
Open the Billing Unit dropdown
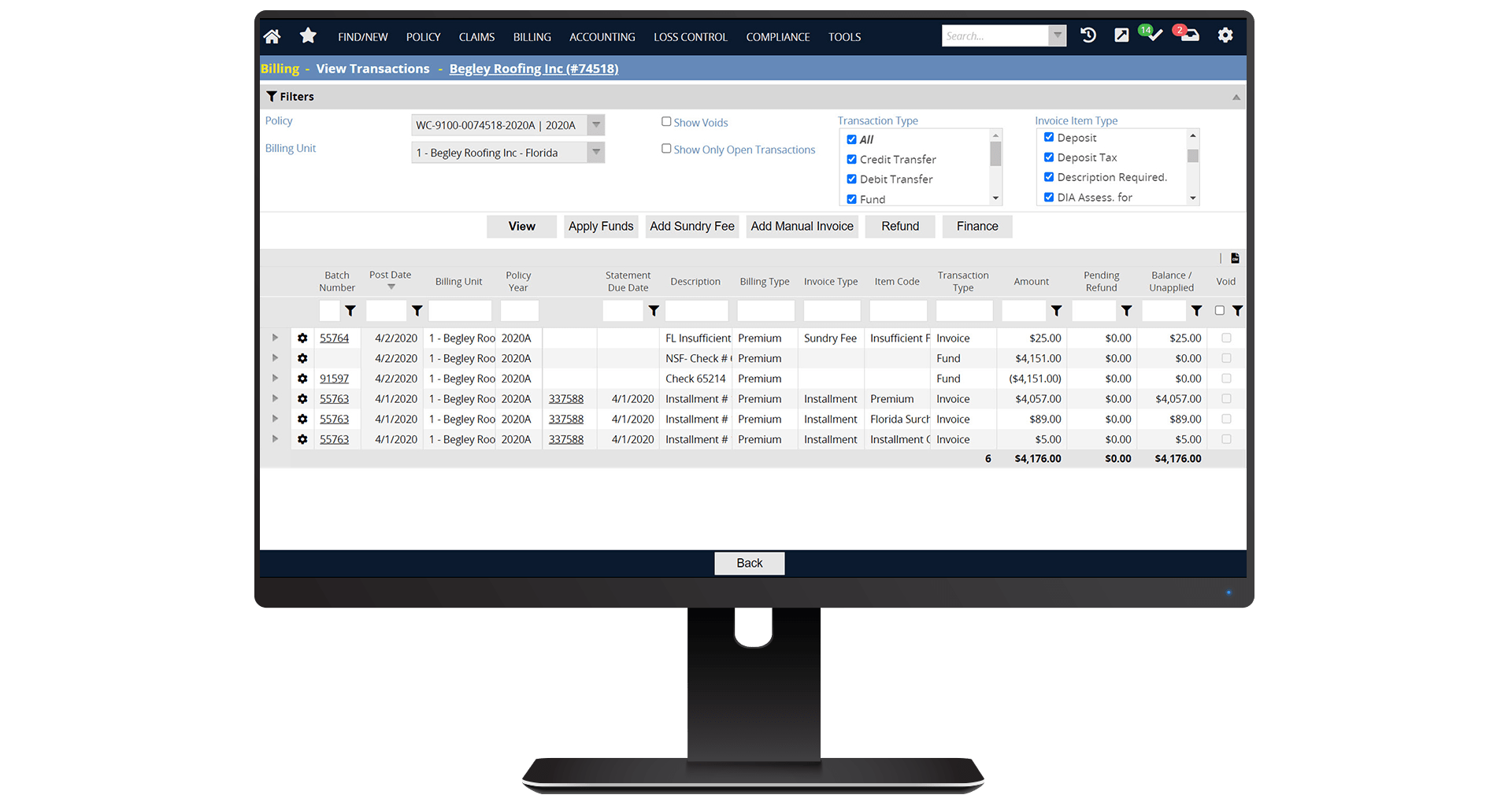point(508,153)
